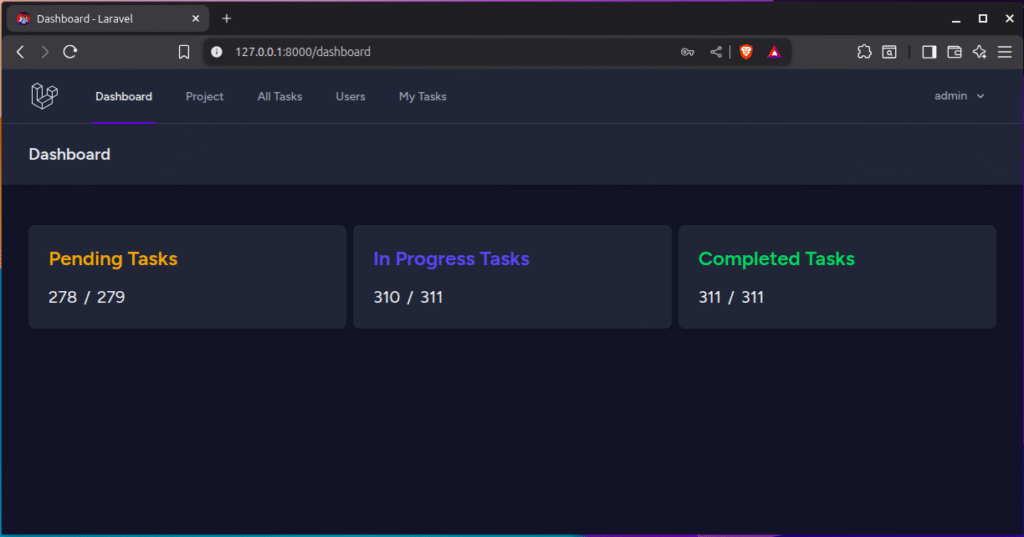Open a new browser tab

pyautogui.click(x=227, y=19)
